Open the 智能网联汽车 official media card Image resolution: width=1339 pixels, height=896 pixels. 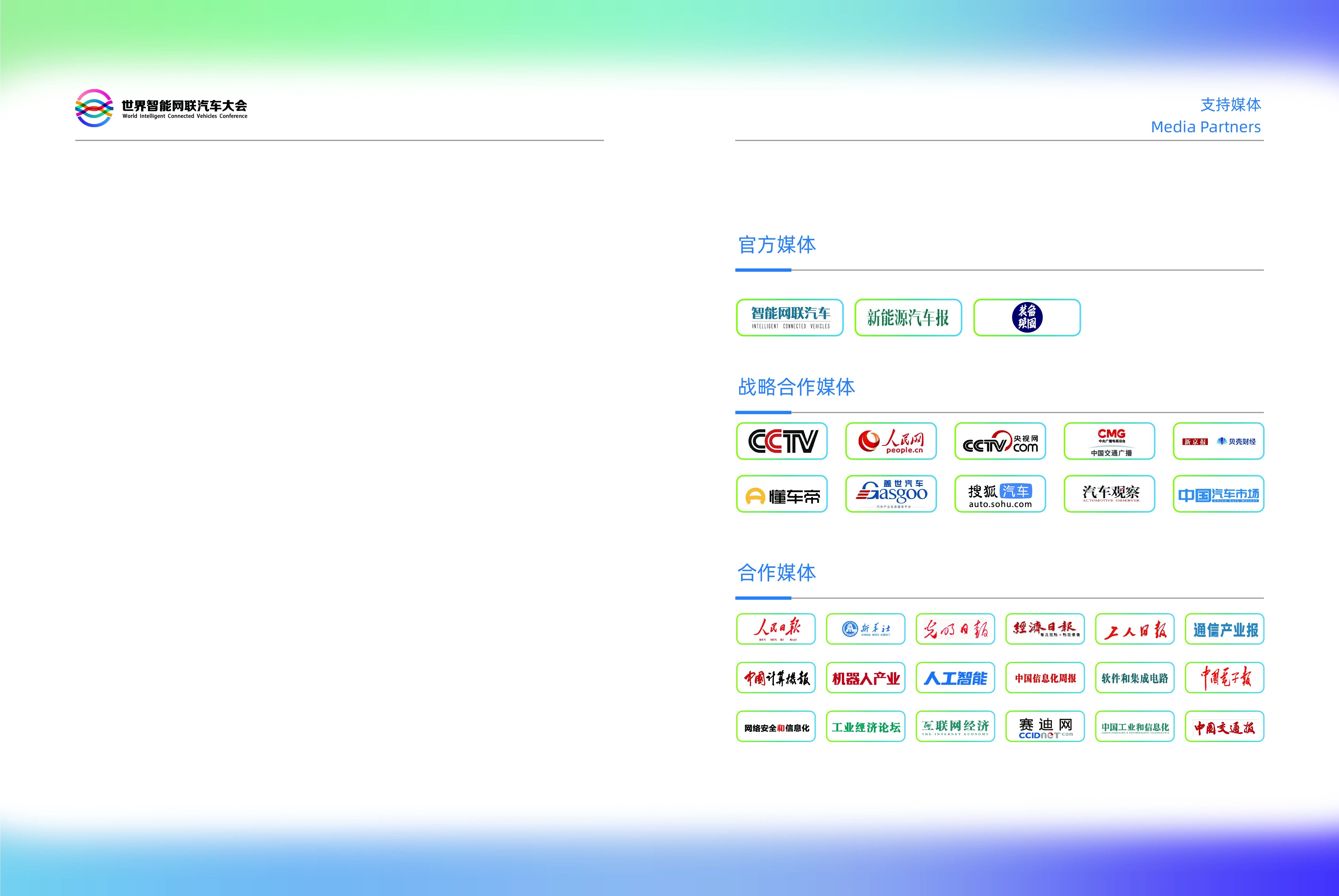pos(790,318)
